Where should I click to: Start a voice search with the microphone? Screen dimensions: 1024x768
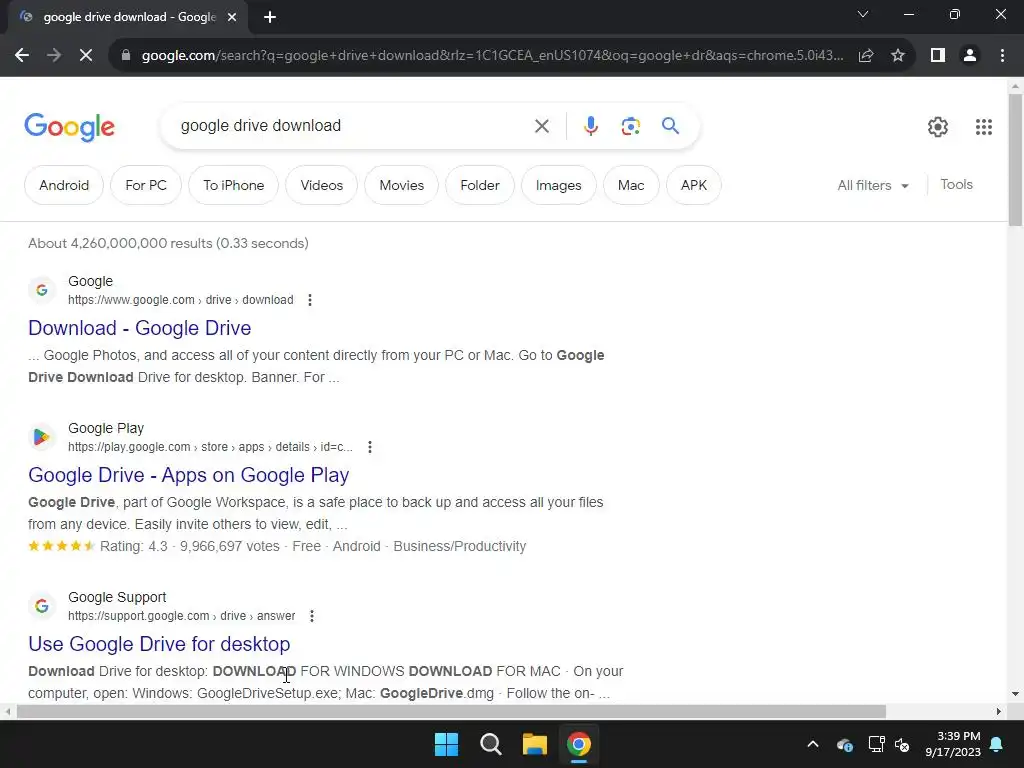click(590, 125)
